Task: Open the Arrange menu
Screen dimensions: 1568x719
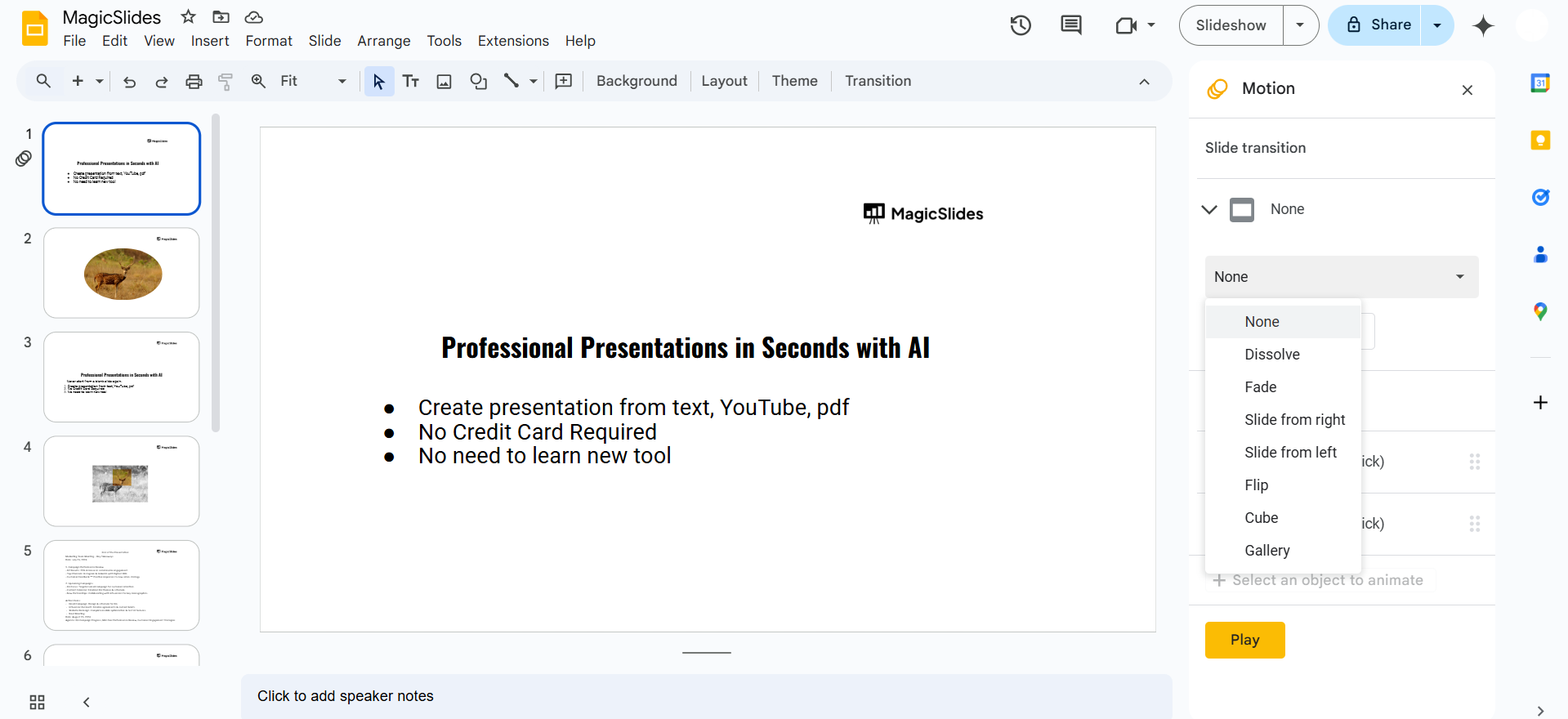Action: (384, 41)
